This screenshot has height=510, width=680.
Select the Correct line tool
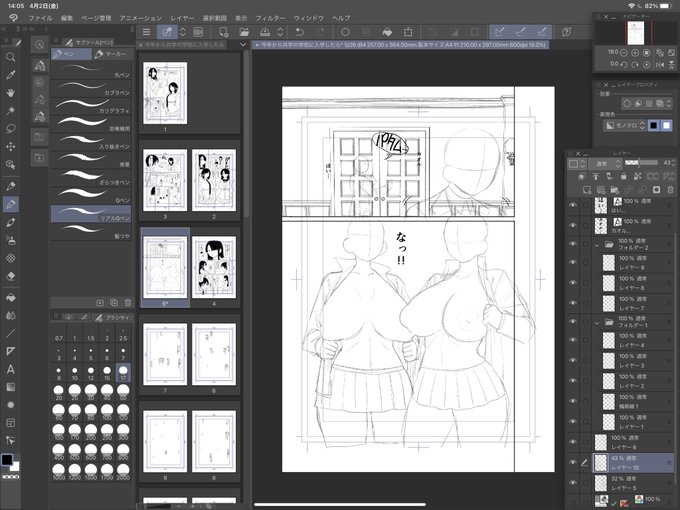click(x=11, y=441)
